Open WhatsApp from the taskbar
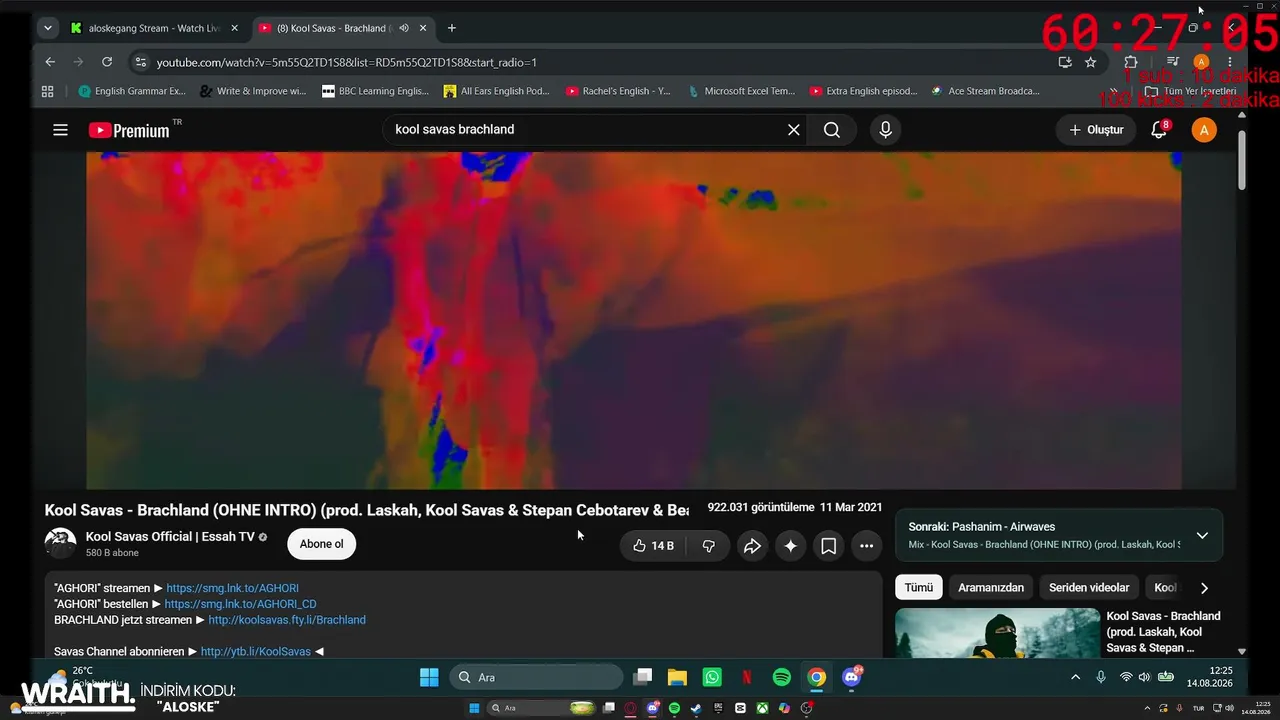 [712, 677]
